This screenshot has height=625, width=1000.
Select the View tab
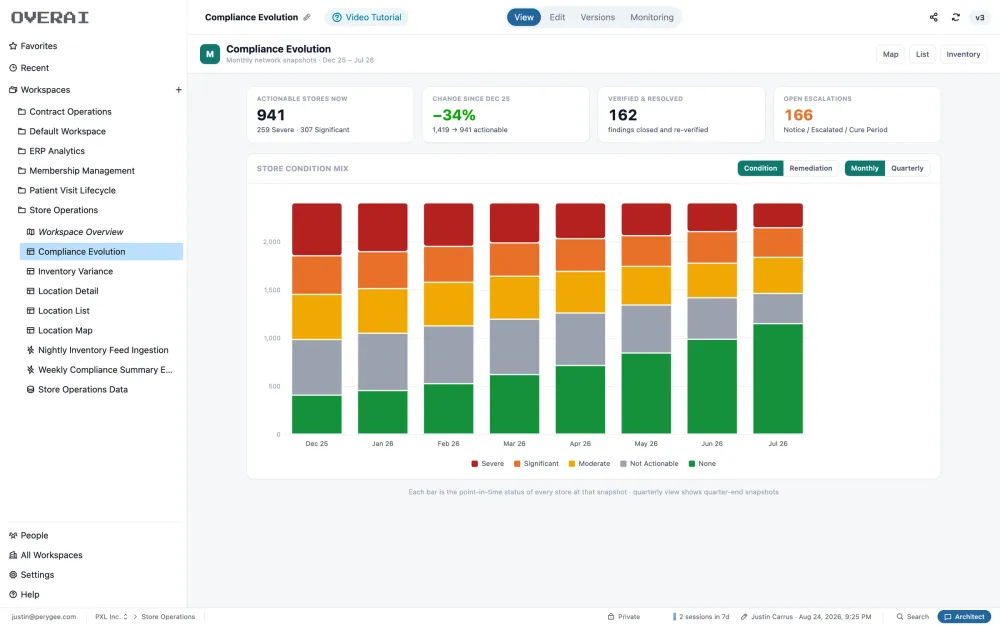tap(524, 17)
